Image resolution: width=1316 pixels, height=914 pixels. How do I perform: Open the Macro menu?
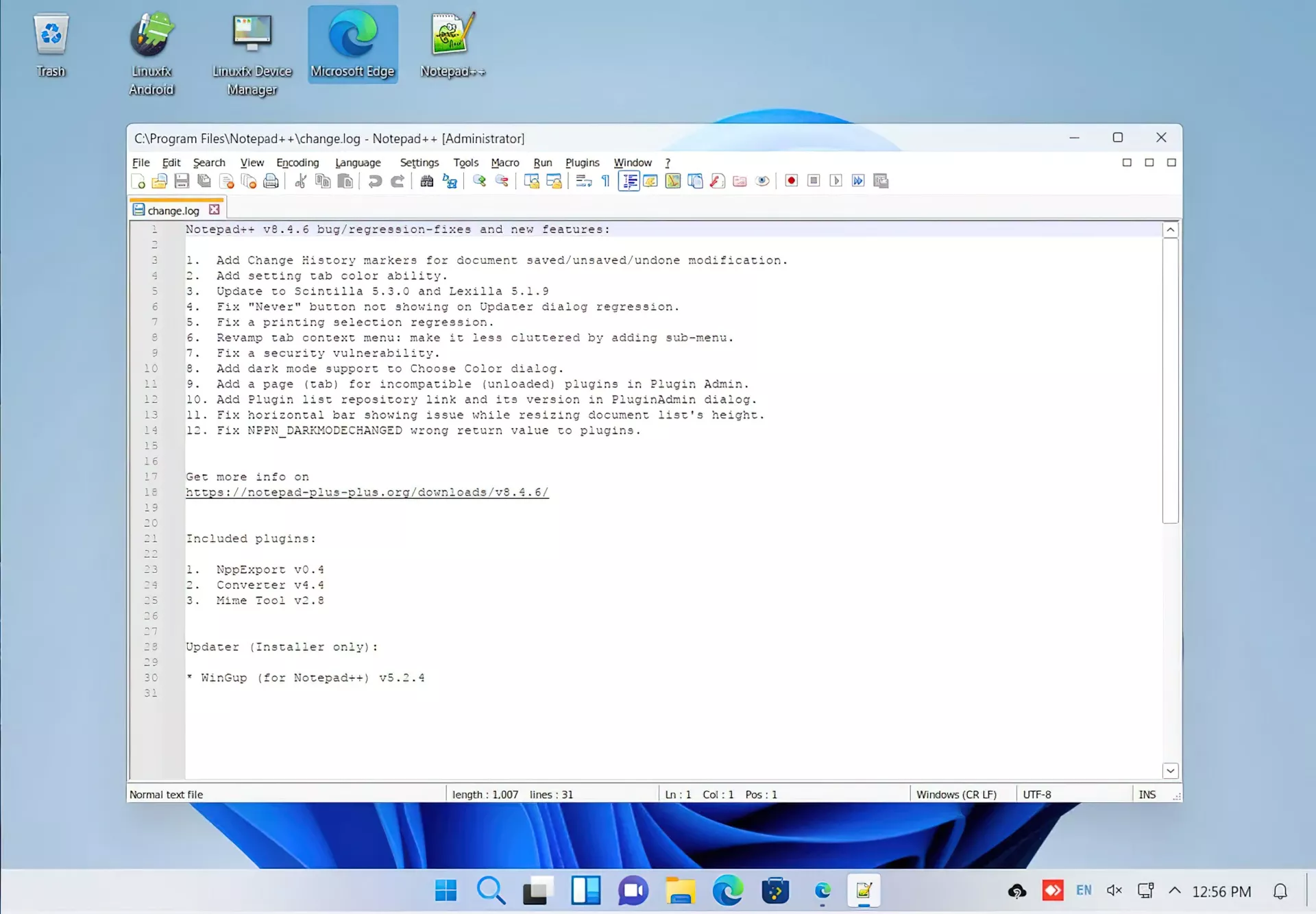[505, 162]
